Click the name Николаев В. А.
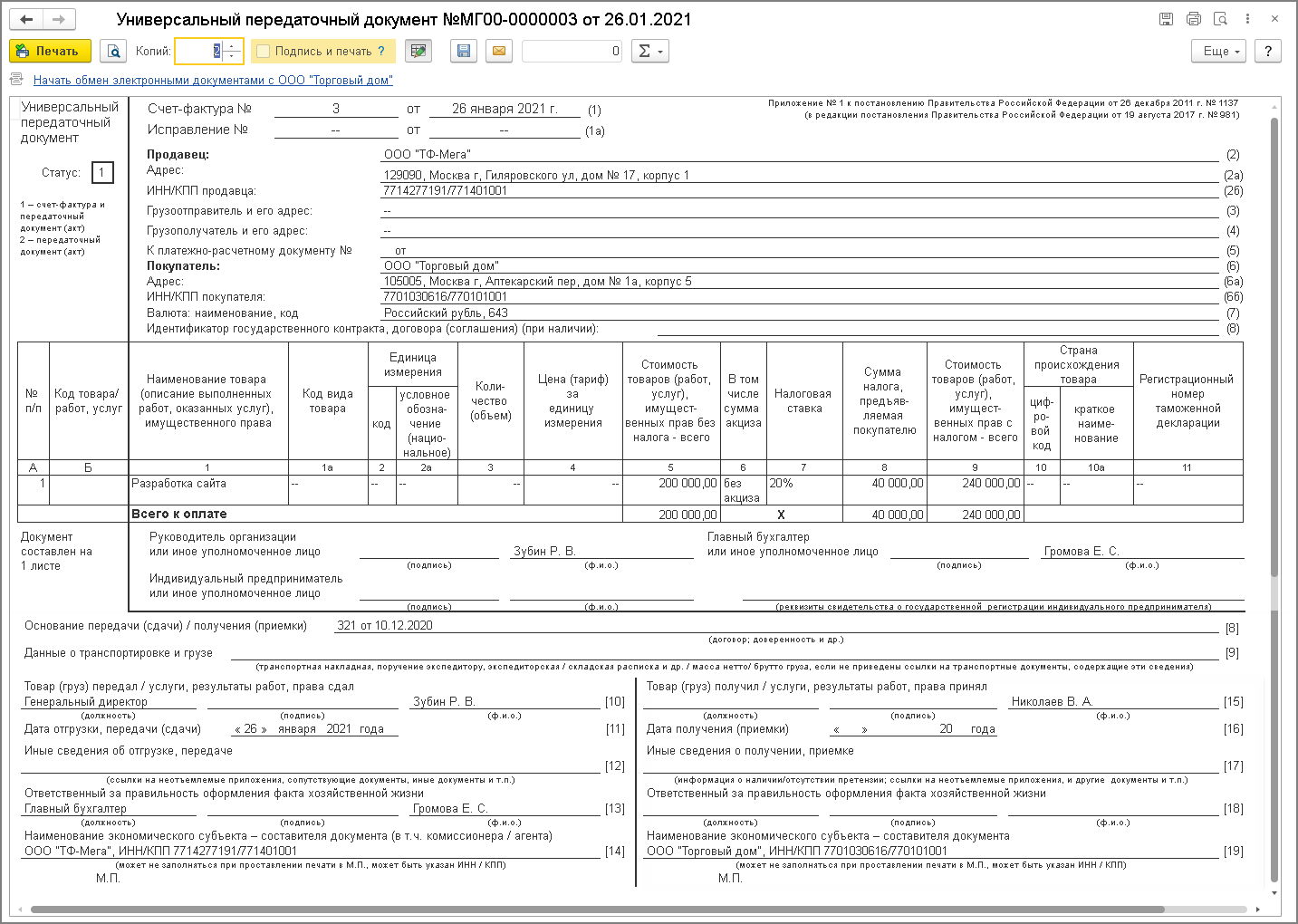The width and height of the screenshot is (1298, 924). 1053,701
